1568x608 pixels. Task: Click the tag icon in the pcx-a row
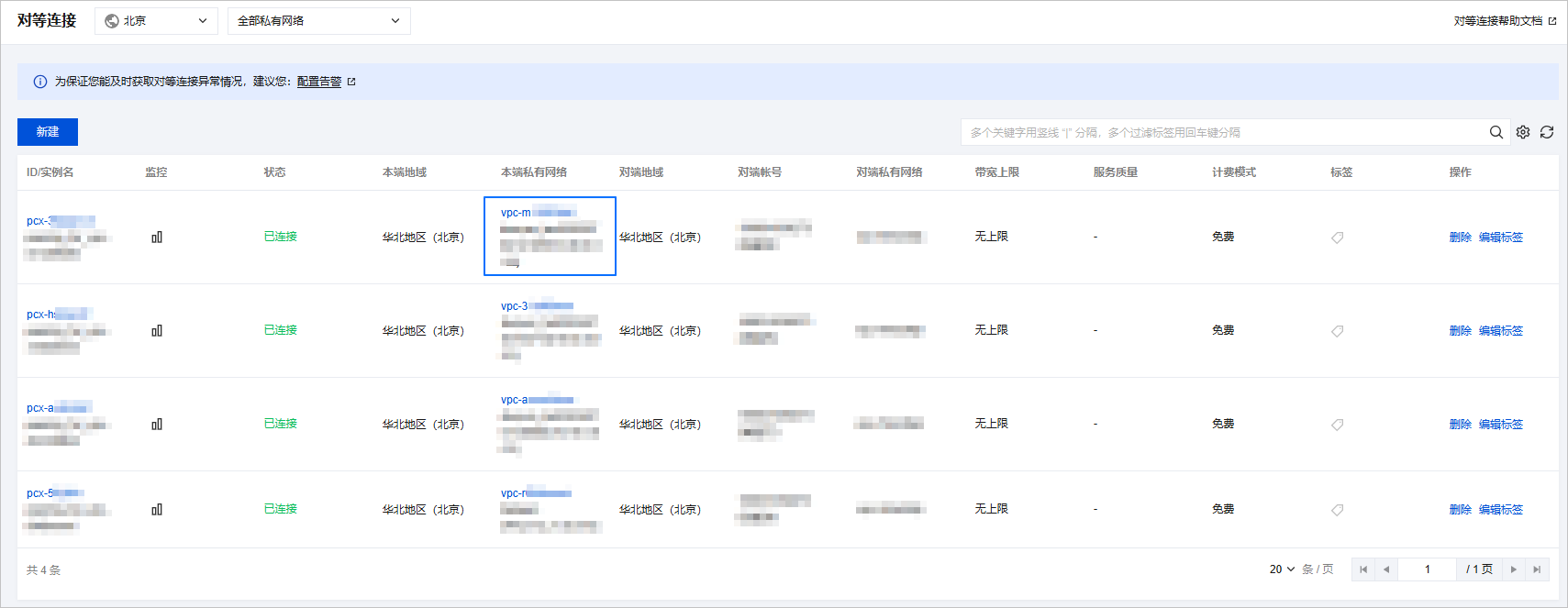pos(1338,425)
